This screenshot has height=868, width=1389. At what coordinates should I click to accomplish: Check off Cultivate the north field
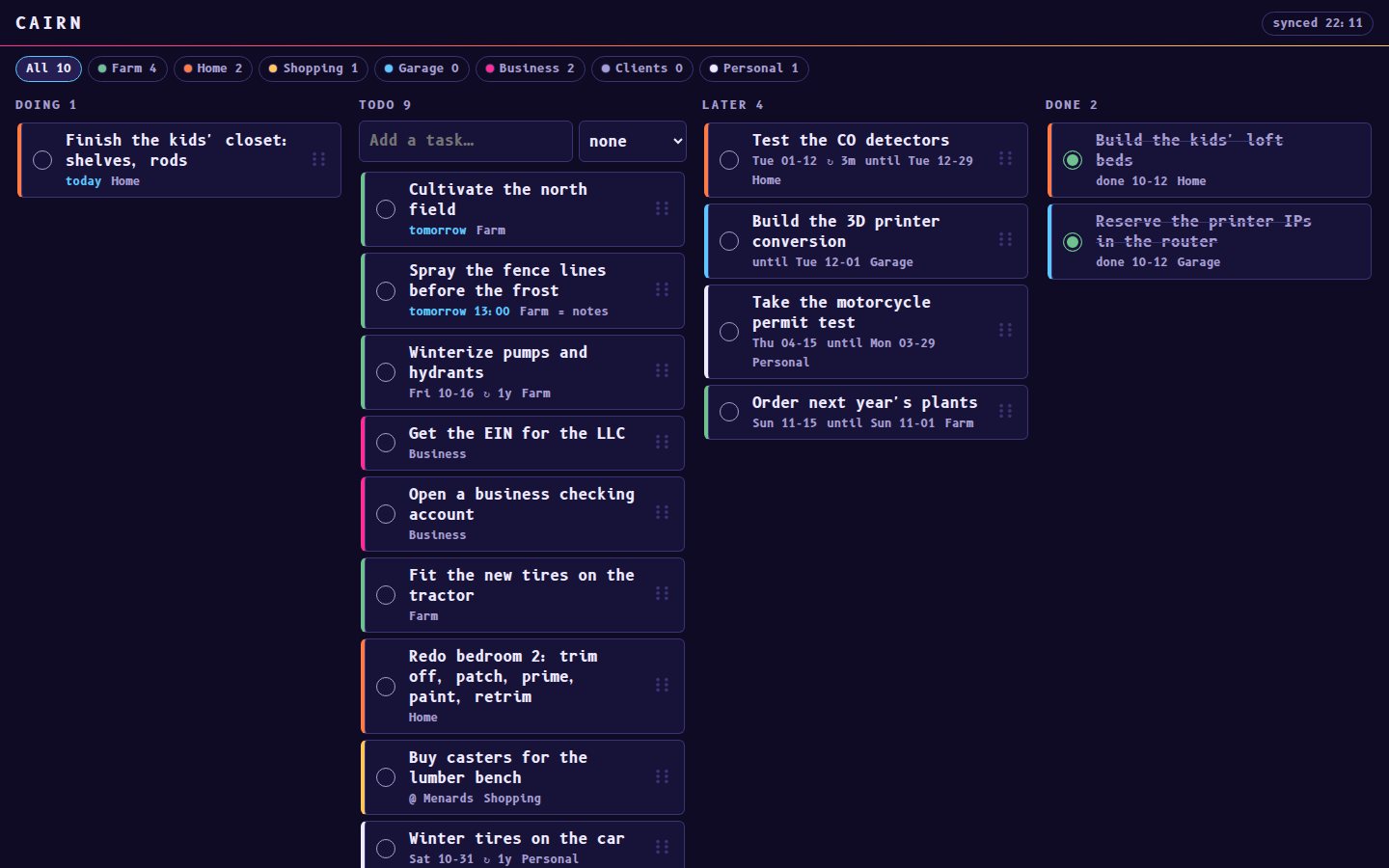pyautogui.click(x=386, y=209)
